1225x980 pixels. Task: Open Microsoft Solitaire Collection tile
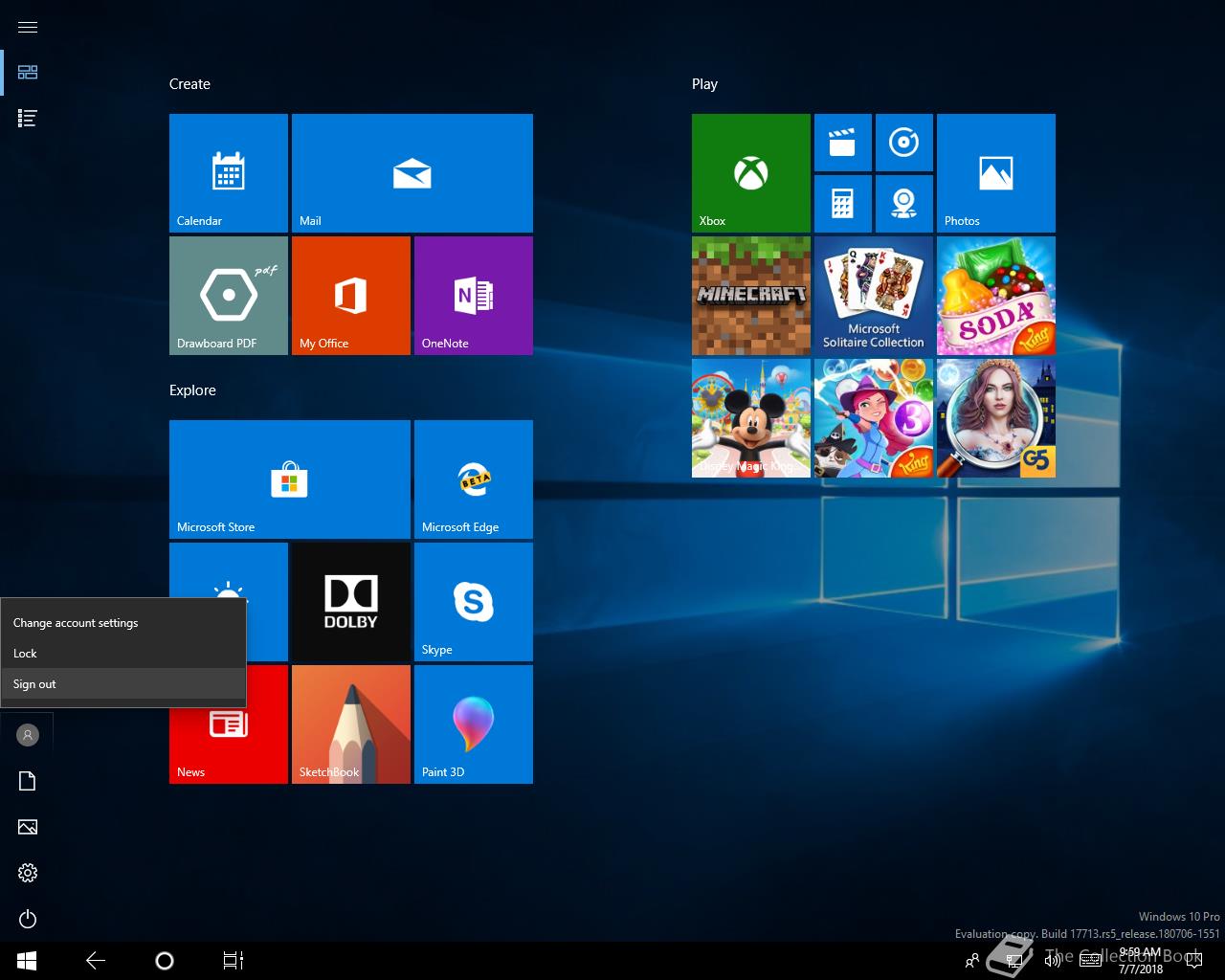click(874, 296)
